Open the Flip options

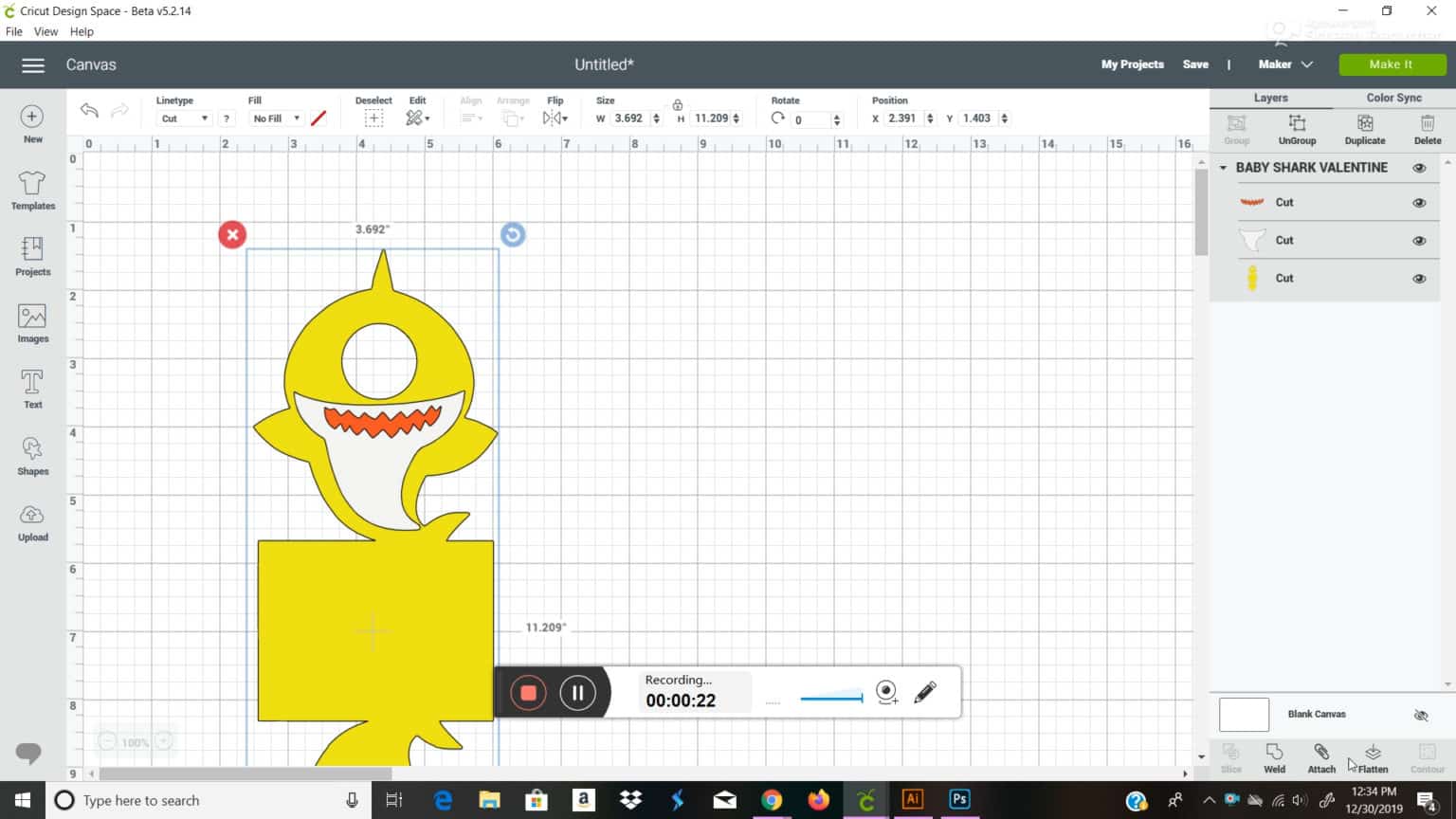(x=555, y=118)
